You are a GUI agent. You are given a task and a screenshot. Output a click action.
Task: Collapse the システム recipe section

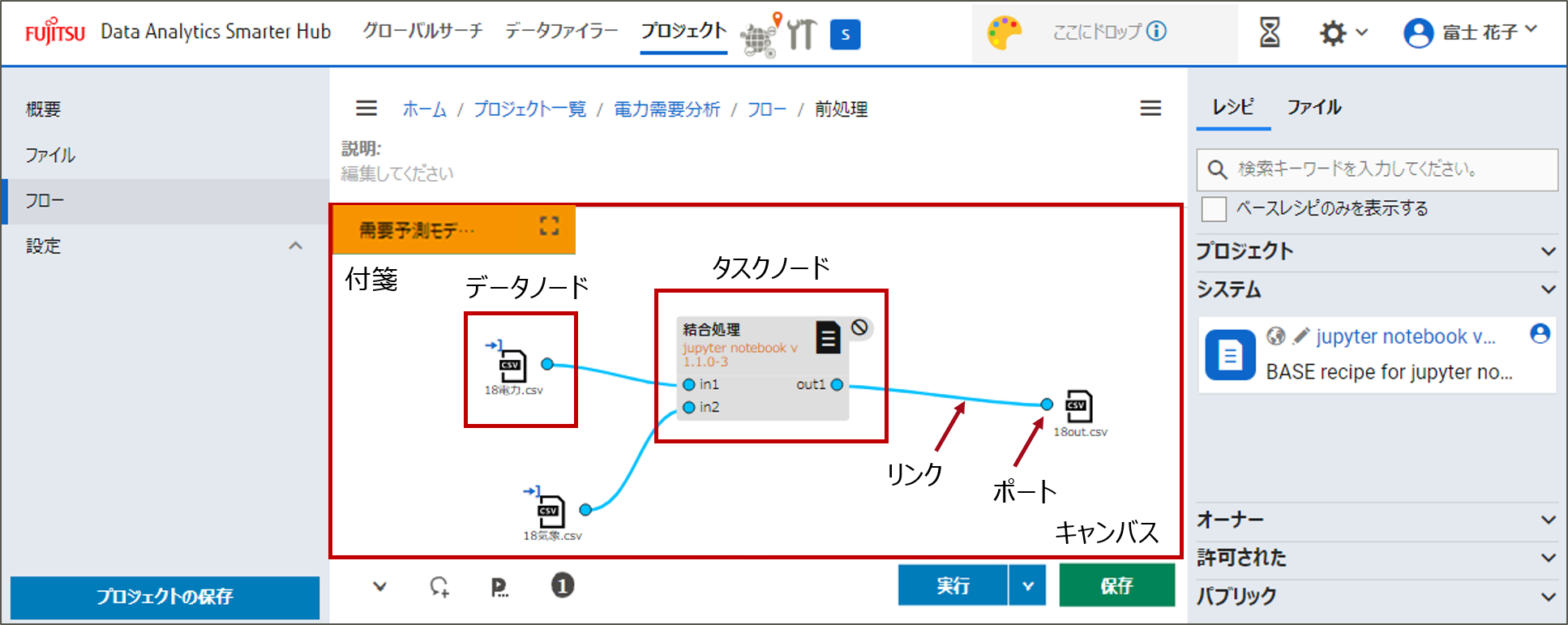1377,289
